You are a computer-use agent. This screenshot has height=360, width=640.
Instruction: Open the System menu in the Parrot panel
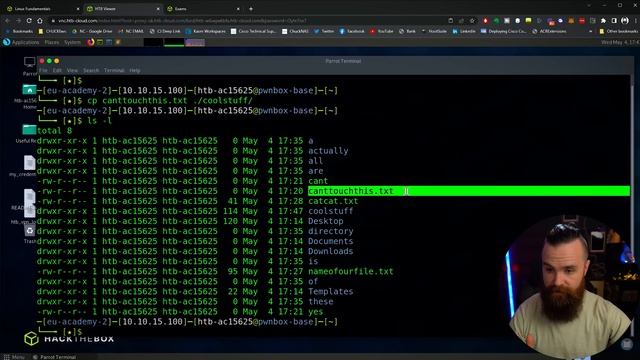click(x=72, y=42)
